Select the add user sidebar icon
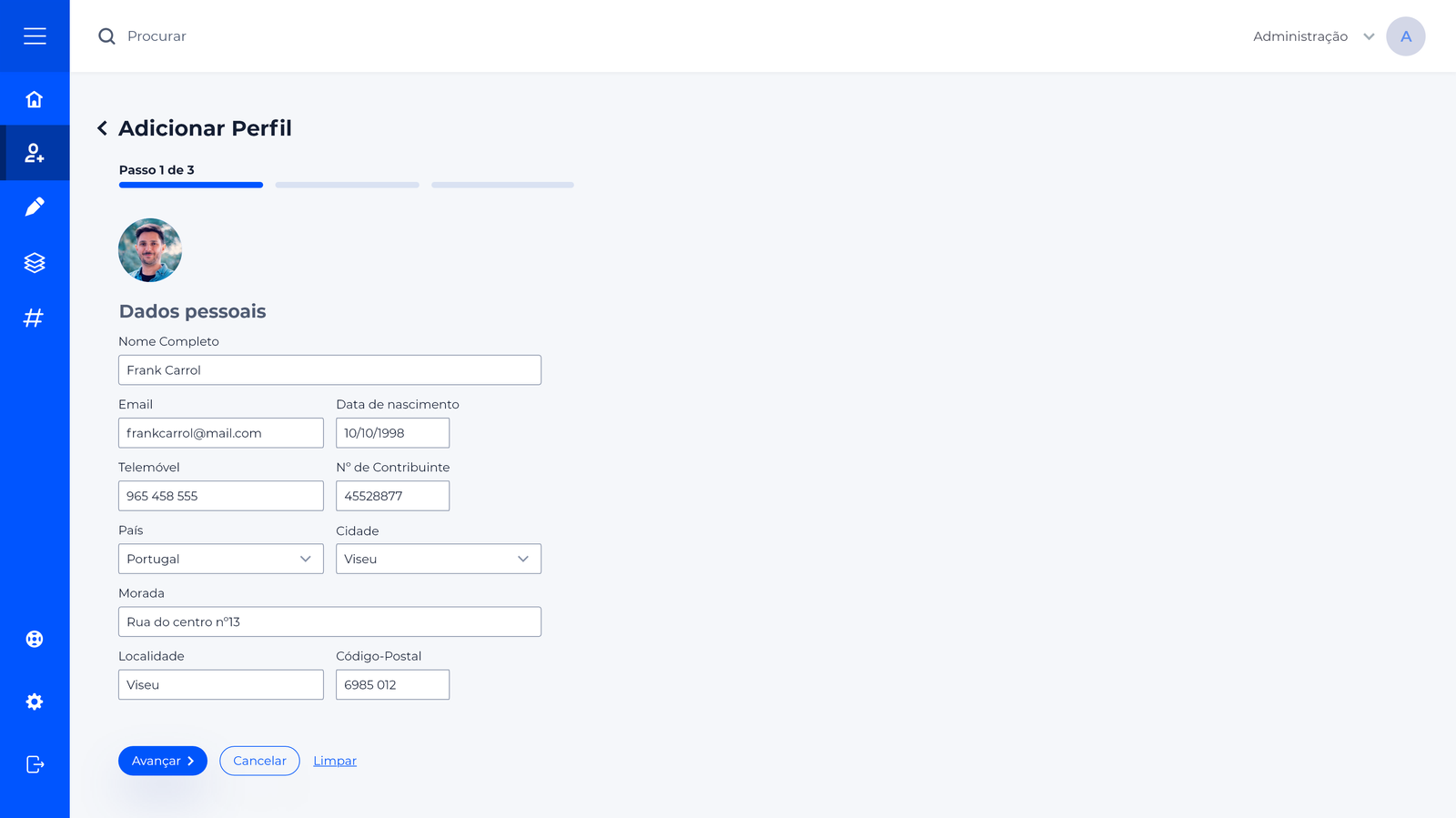This screenshot has height=818, width=1456. pyautogui.click(x=35, y=153)
